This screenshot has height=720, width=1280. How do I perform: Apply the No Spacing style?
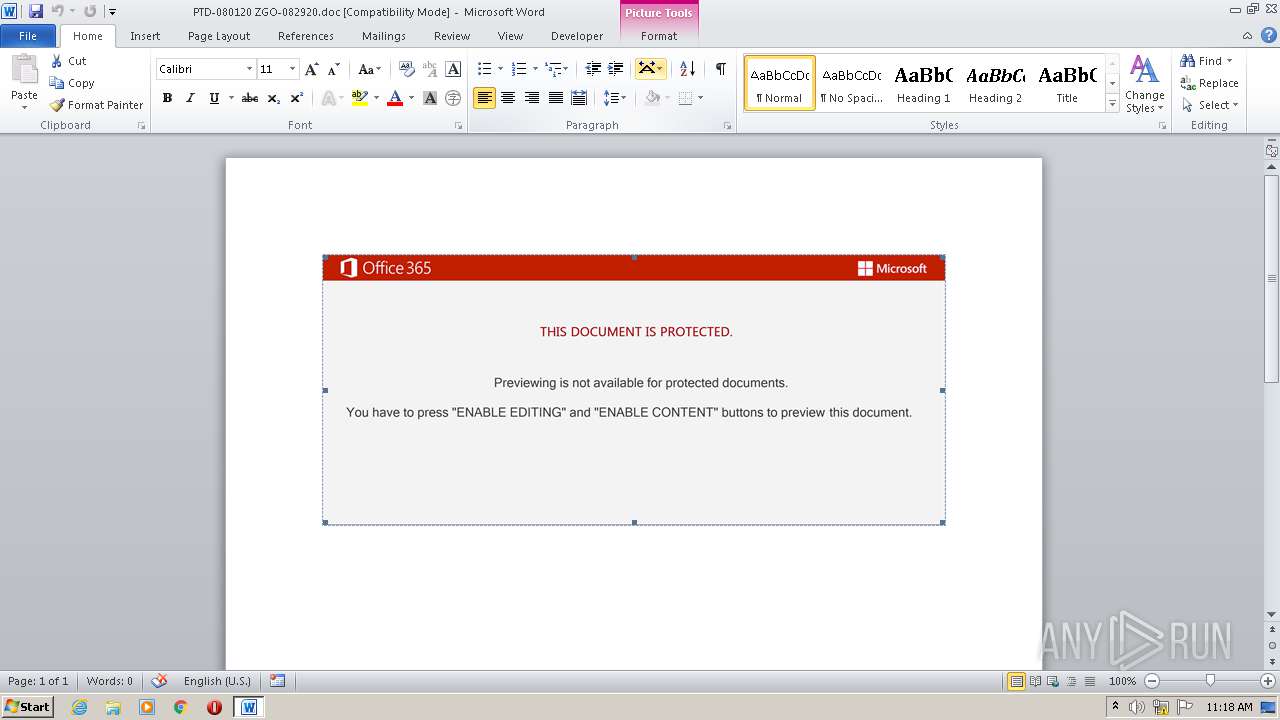coord(851,83)
